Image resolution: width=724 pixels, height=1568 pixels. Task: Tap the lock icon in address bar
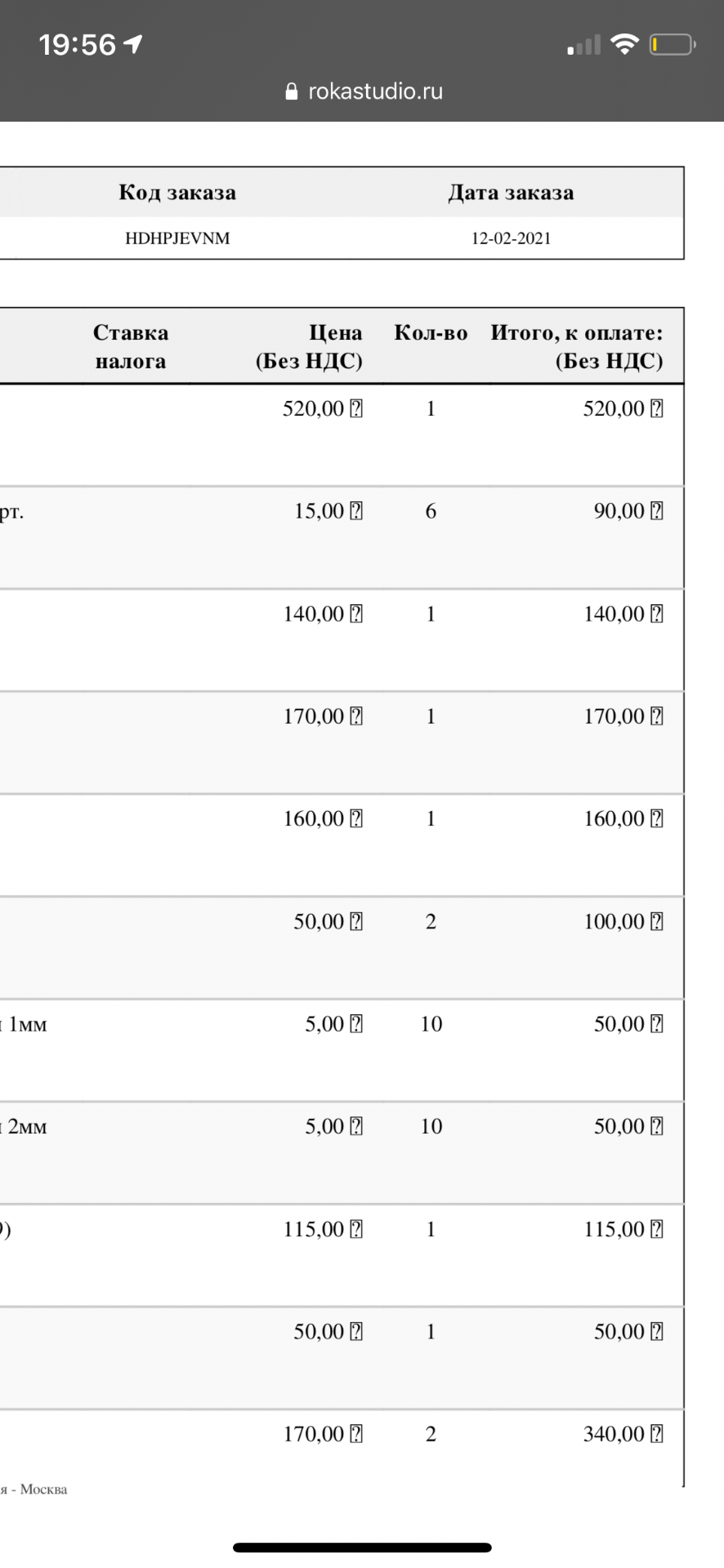(292, 91)
